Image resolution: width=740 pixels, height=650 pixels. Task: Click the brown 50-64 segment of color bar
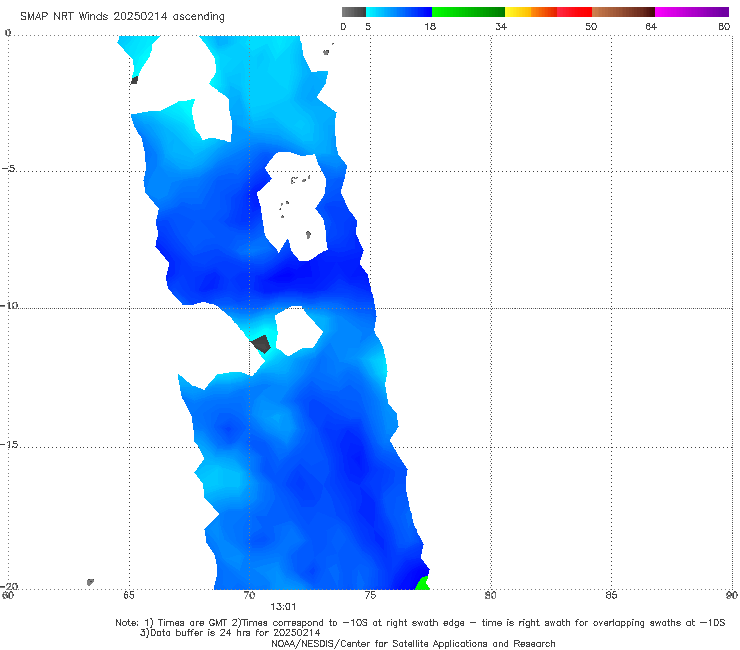[623, 12]
